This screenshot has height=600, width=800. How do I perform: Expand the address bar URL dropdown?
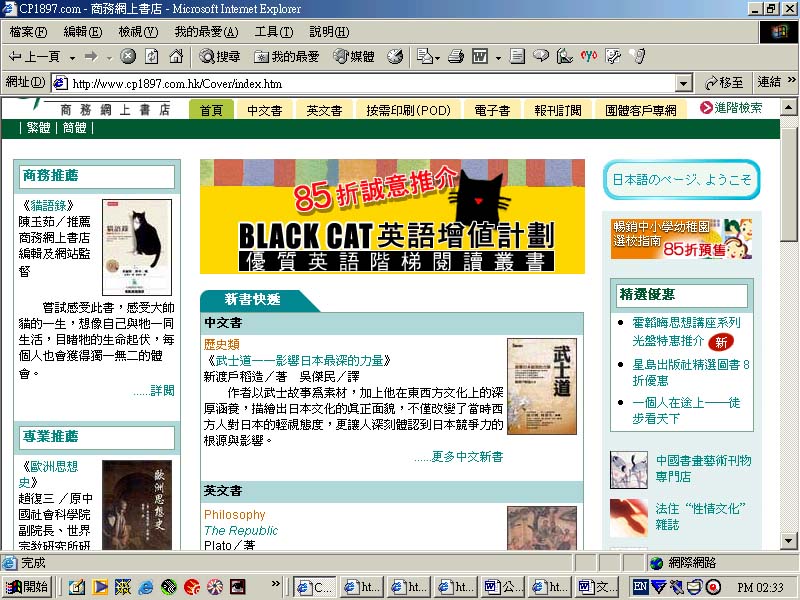pyautogui.click(x=684, y=83)
